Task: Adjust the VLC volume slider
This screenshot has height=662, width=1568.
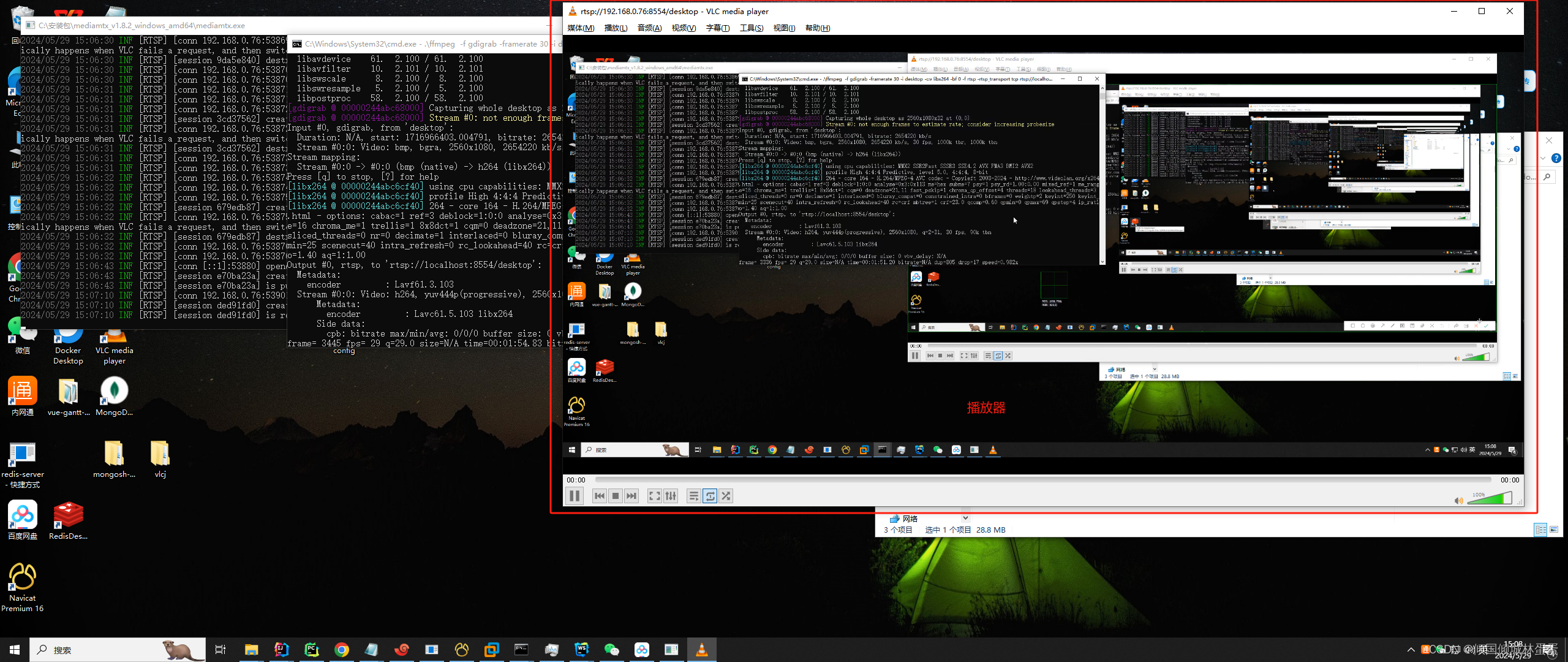Action: point(1490,499)
